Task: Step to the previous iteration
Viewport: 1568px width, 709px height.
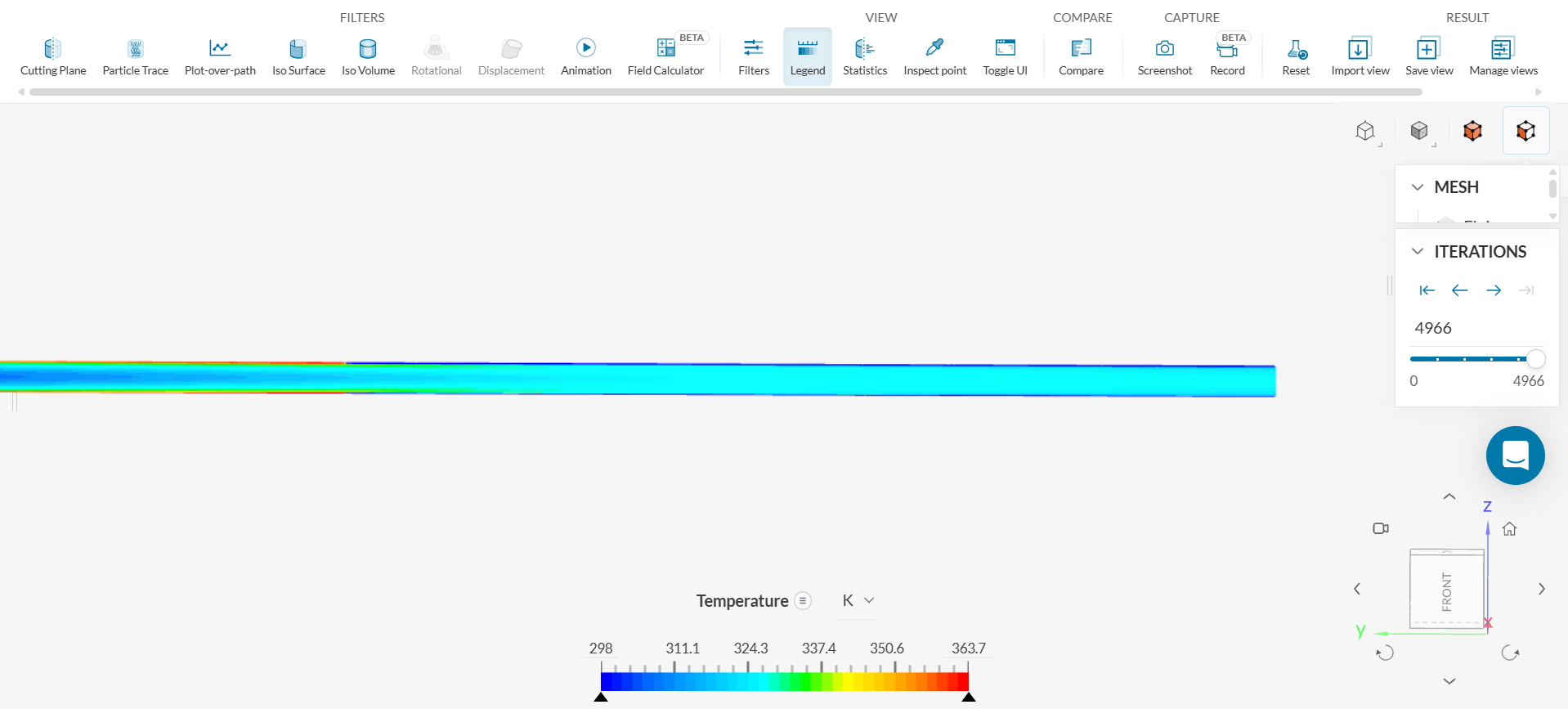Action: (1459, 290)
